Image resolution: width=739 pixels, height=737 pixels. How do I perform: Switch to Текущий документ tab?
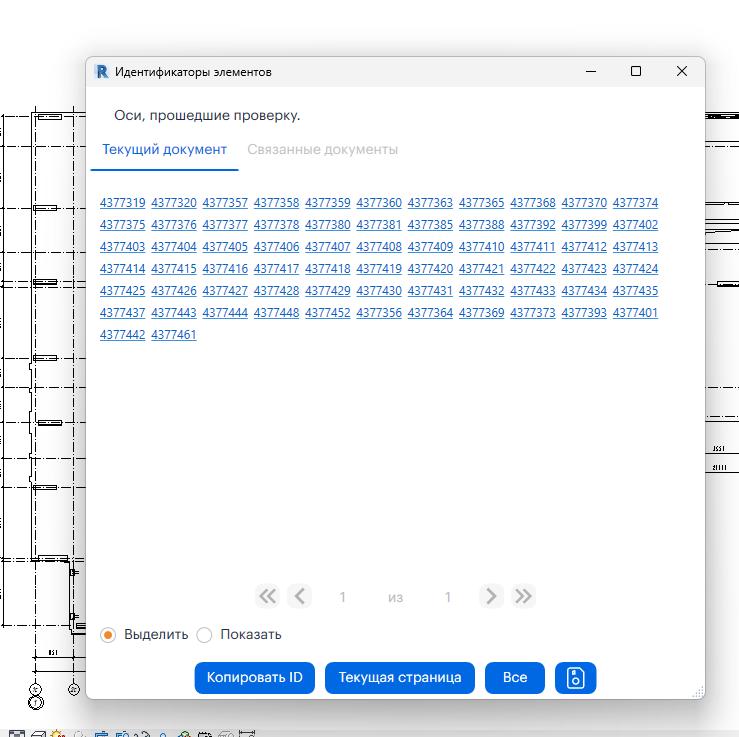click(164, 149)
